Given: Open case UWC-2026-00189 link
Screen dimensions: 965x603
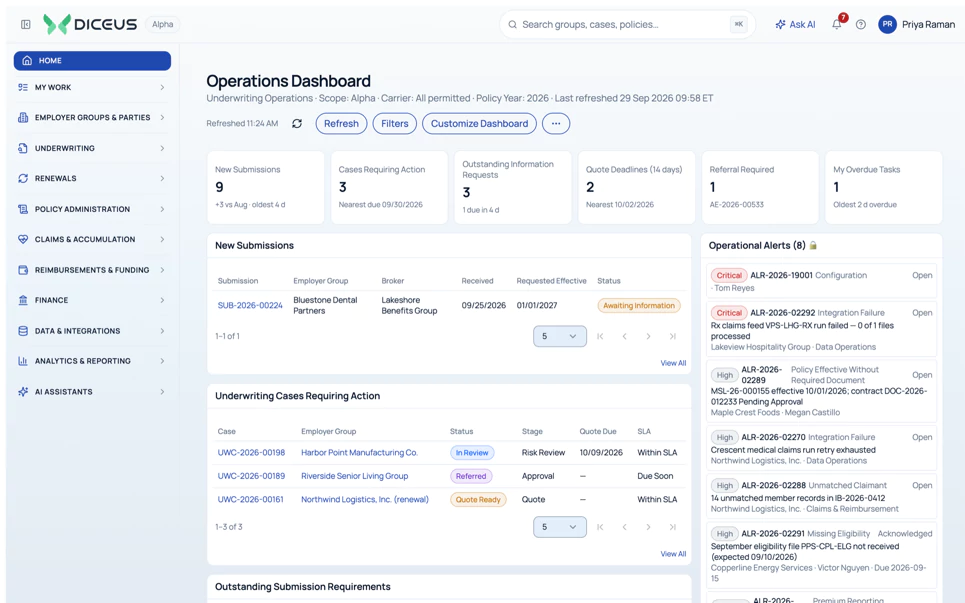Looking at the screenshot, I should pos(251,476).
